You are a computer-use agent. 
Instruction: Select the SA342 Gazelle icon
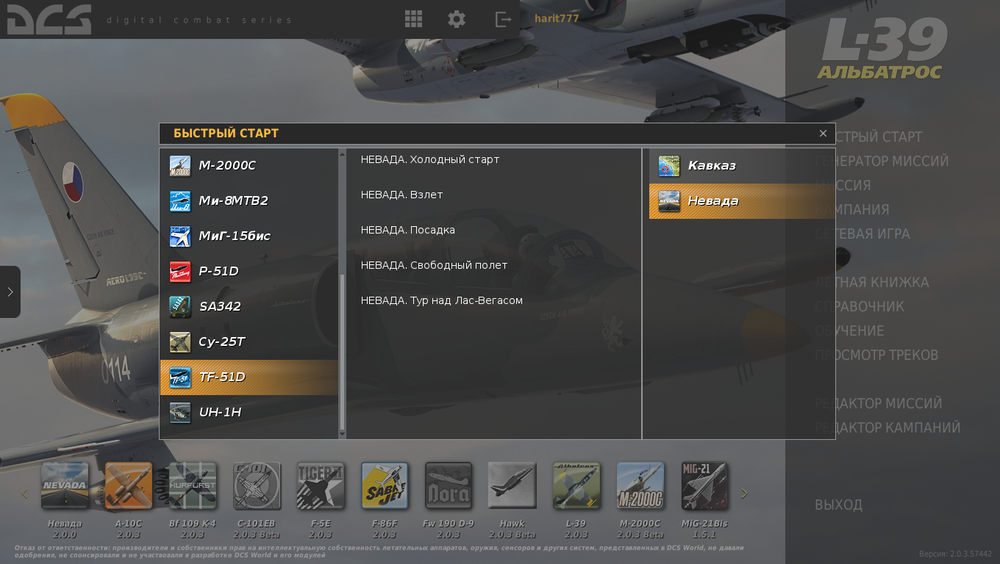(180, 307)
